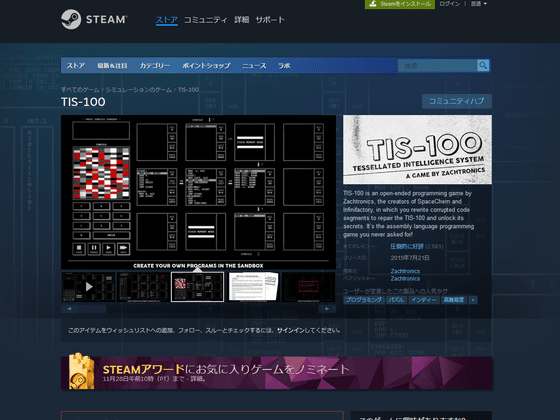Viewport: 560px width, 420px height.
Task: Click シミュレーションのゲーム breadcrumb
Action: point(139,90)
